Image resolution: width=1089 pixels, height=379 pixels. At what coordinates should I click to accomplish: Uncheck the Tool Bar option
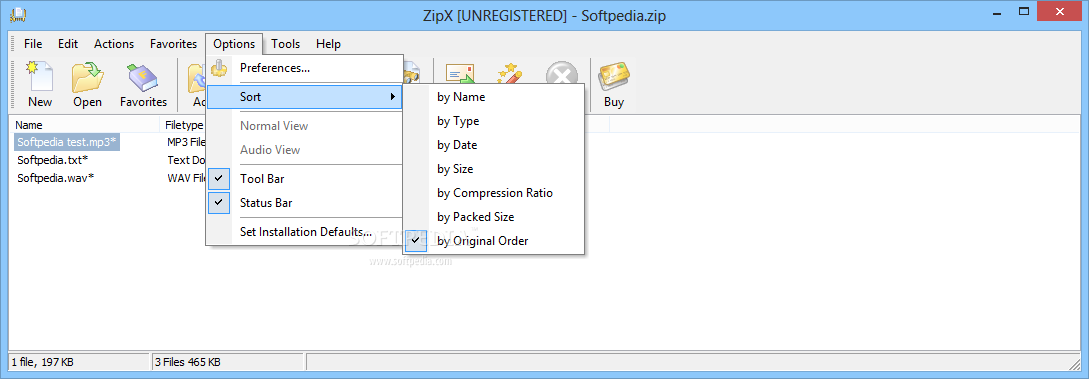pyautogui.click(x=304, y=178)
